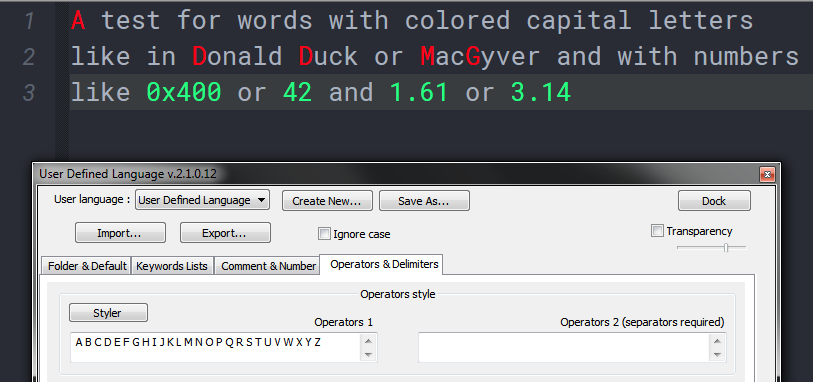
Task: Click the Operators 1 scroll up arrow
Action: tap(368, 341)
